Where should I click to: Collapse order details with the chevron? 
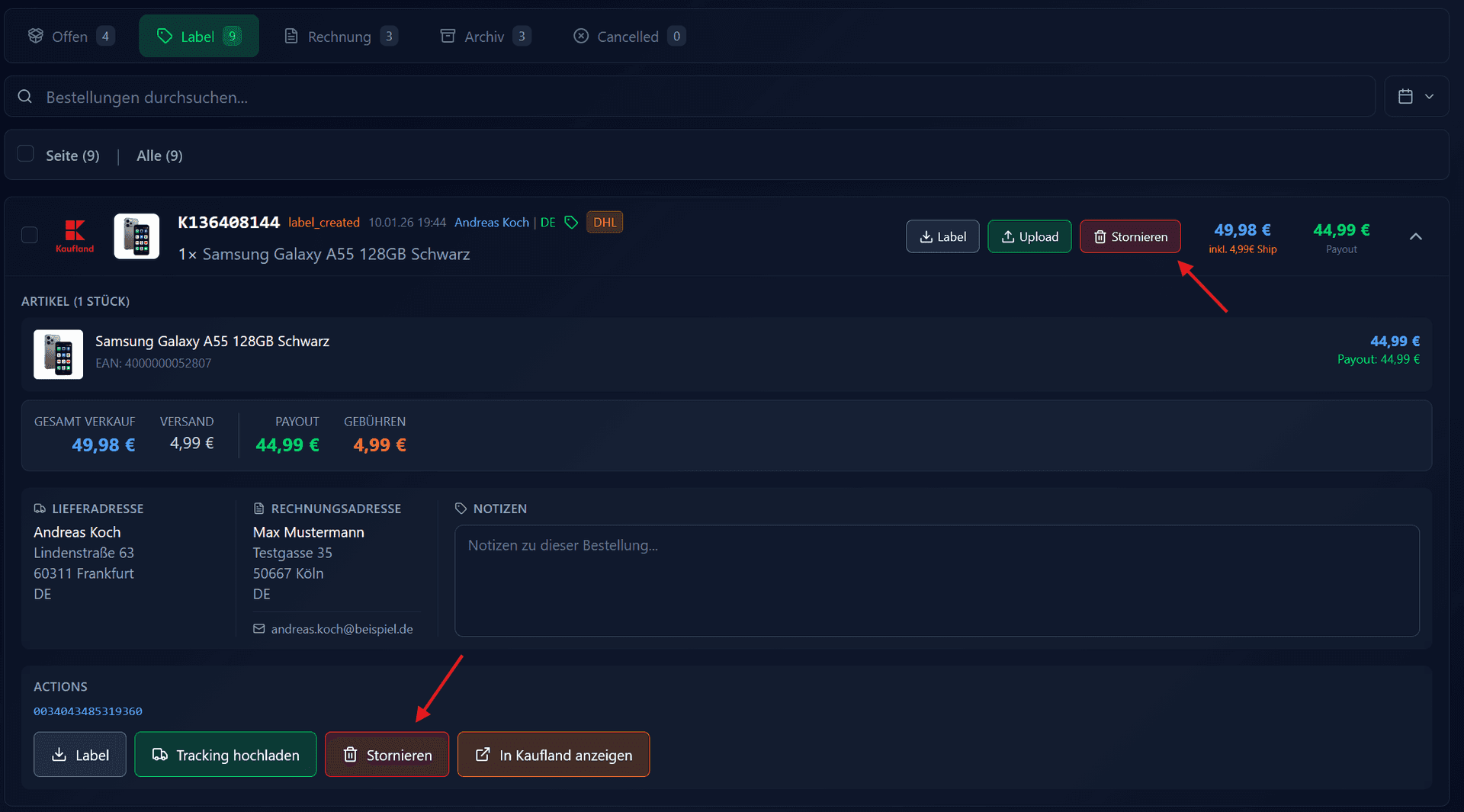[x=1415, y=236]
